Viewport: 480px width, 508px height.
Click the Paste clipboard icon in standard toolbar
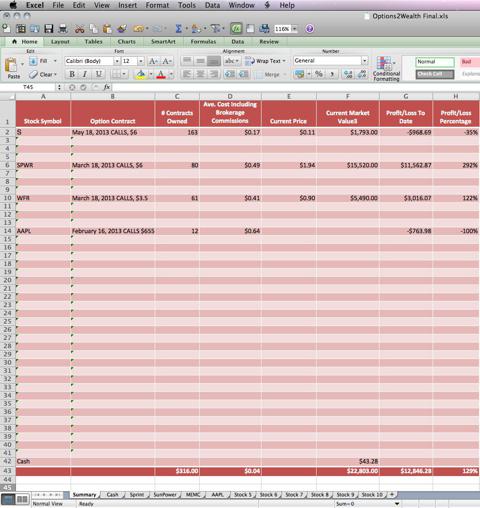click(107, 29)
